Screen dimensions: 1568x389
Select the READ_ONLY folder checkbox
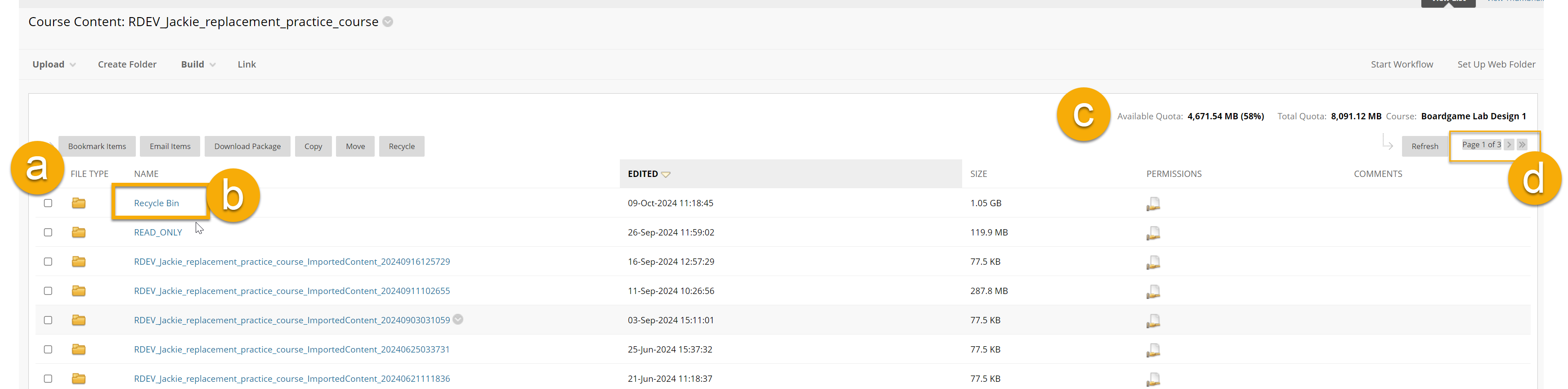pos(48,232)
